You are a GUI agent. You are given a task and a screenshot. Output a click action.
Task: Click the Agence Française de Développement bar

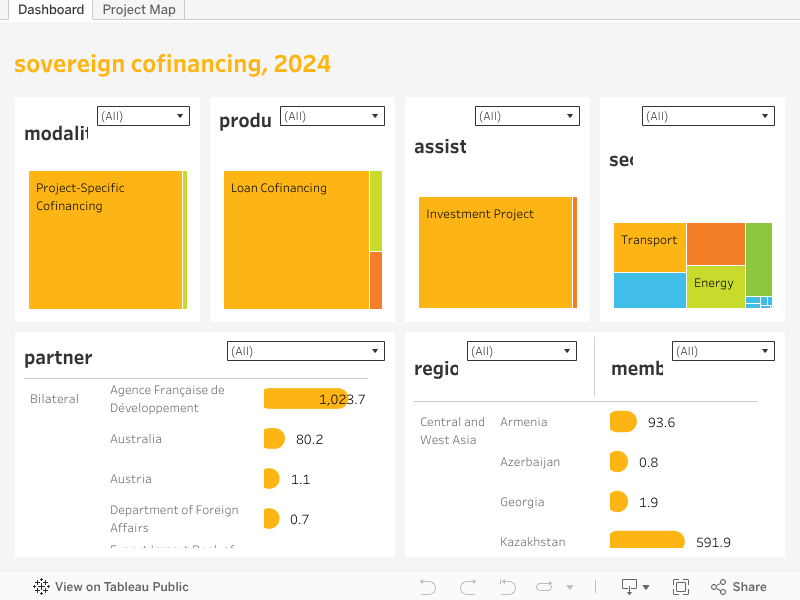point(305,399)
